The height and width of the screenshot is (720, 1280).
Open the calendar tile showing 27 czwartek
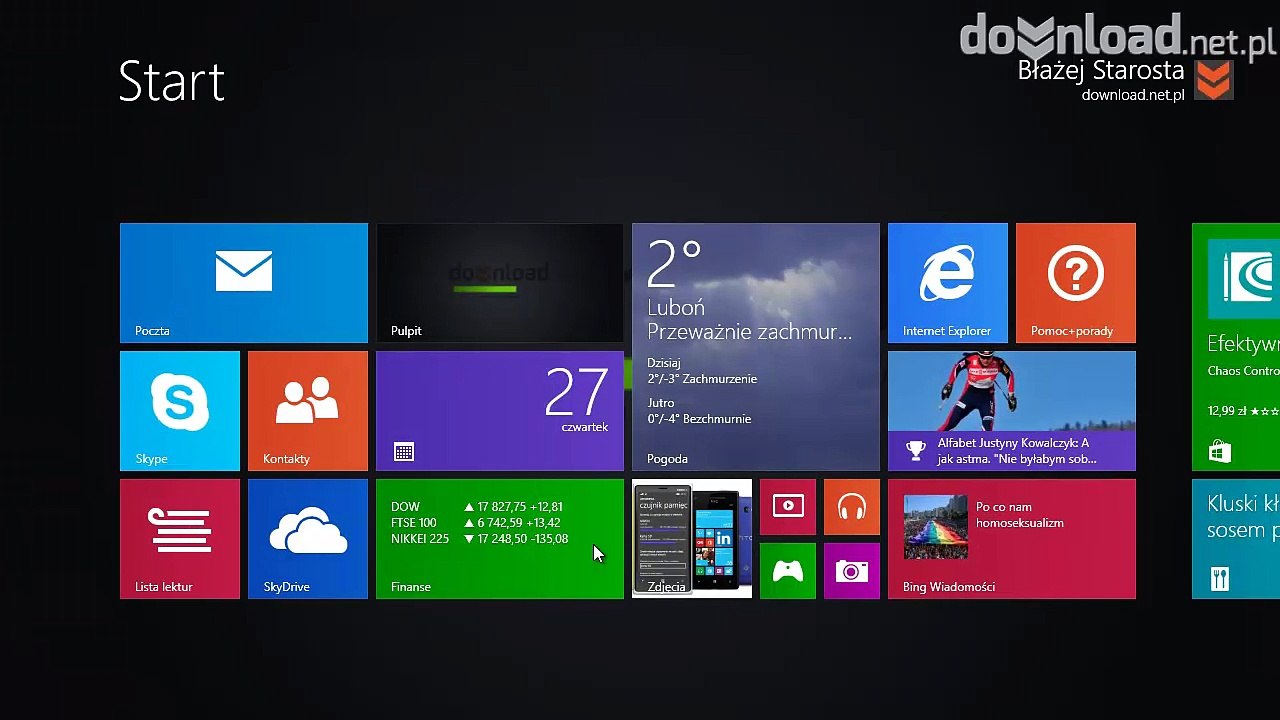[500, 411]
